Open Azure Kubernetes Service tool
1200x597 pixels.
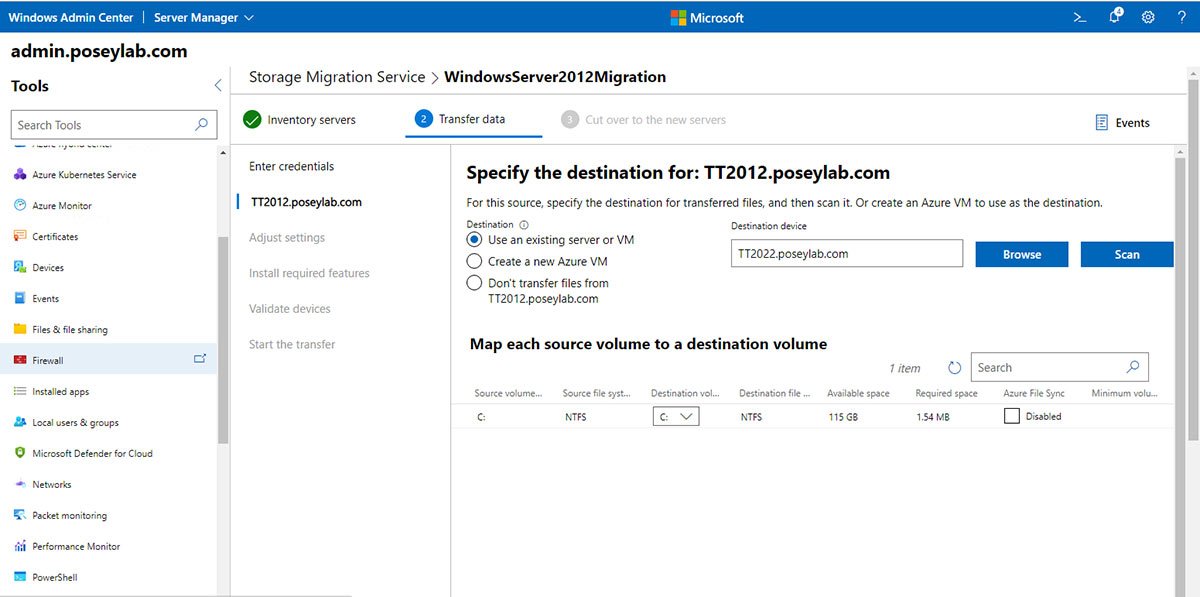click(x=84, y=175)
